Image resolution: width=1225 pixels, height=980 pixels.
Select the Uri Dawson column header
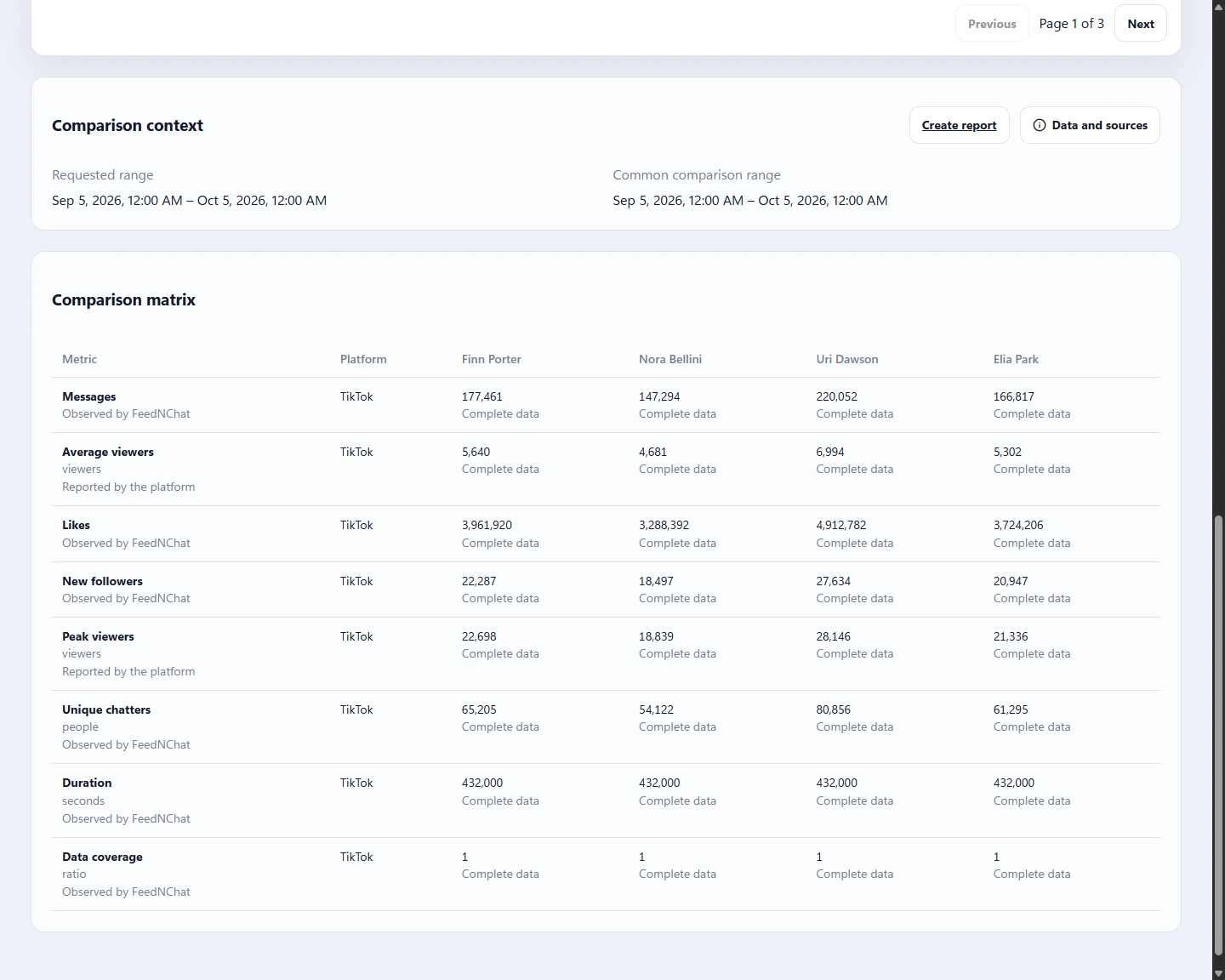click(846, 359)
